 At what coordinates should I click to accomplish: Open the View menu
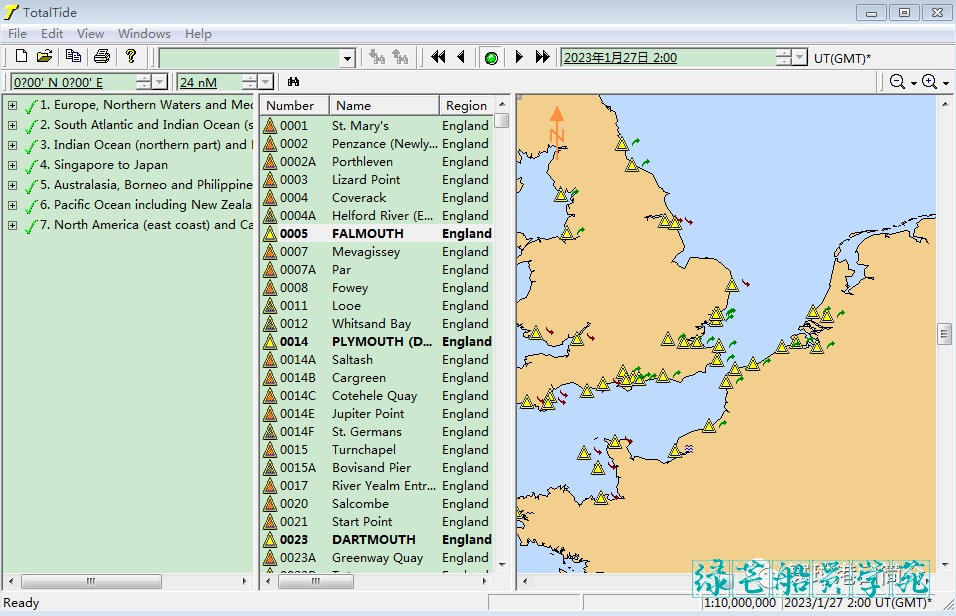click(90, 34)
